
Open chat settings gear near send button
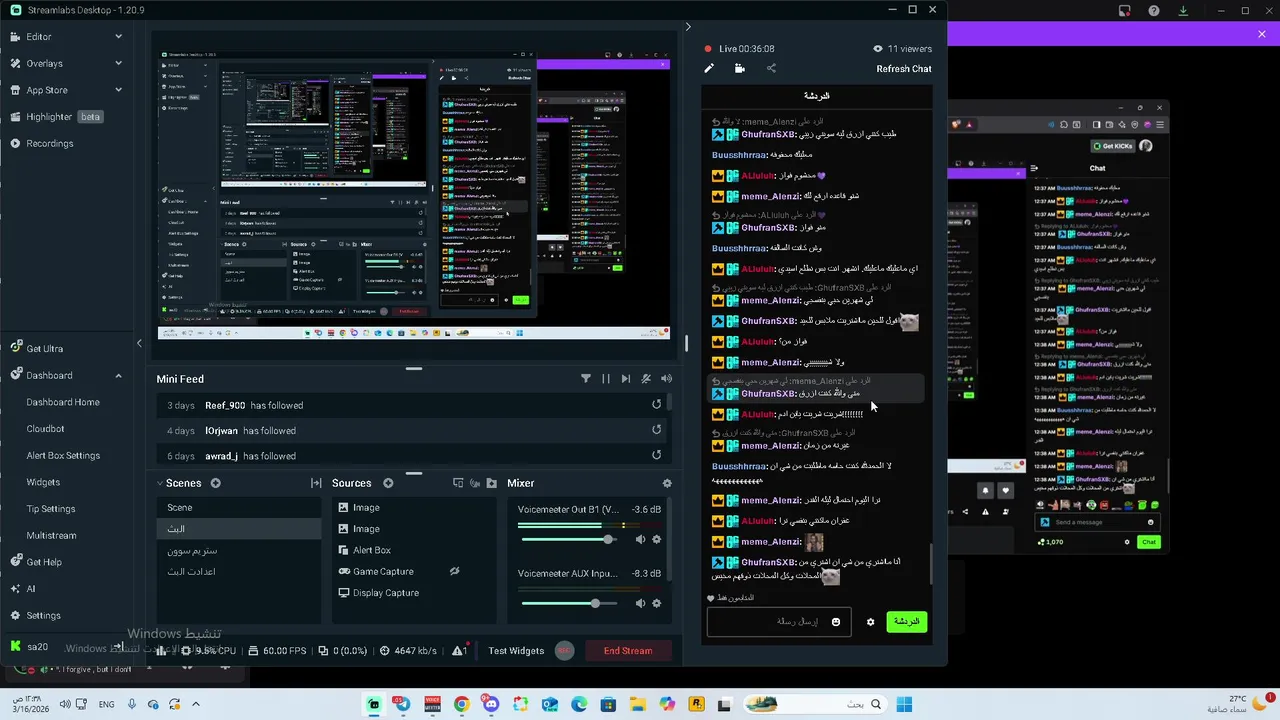(870, 622)
